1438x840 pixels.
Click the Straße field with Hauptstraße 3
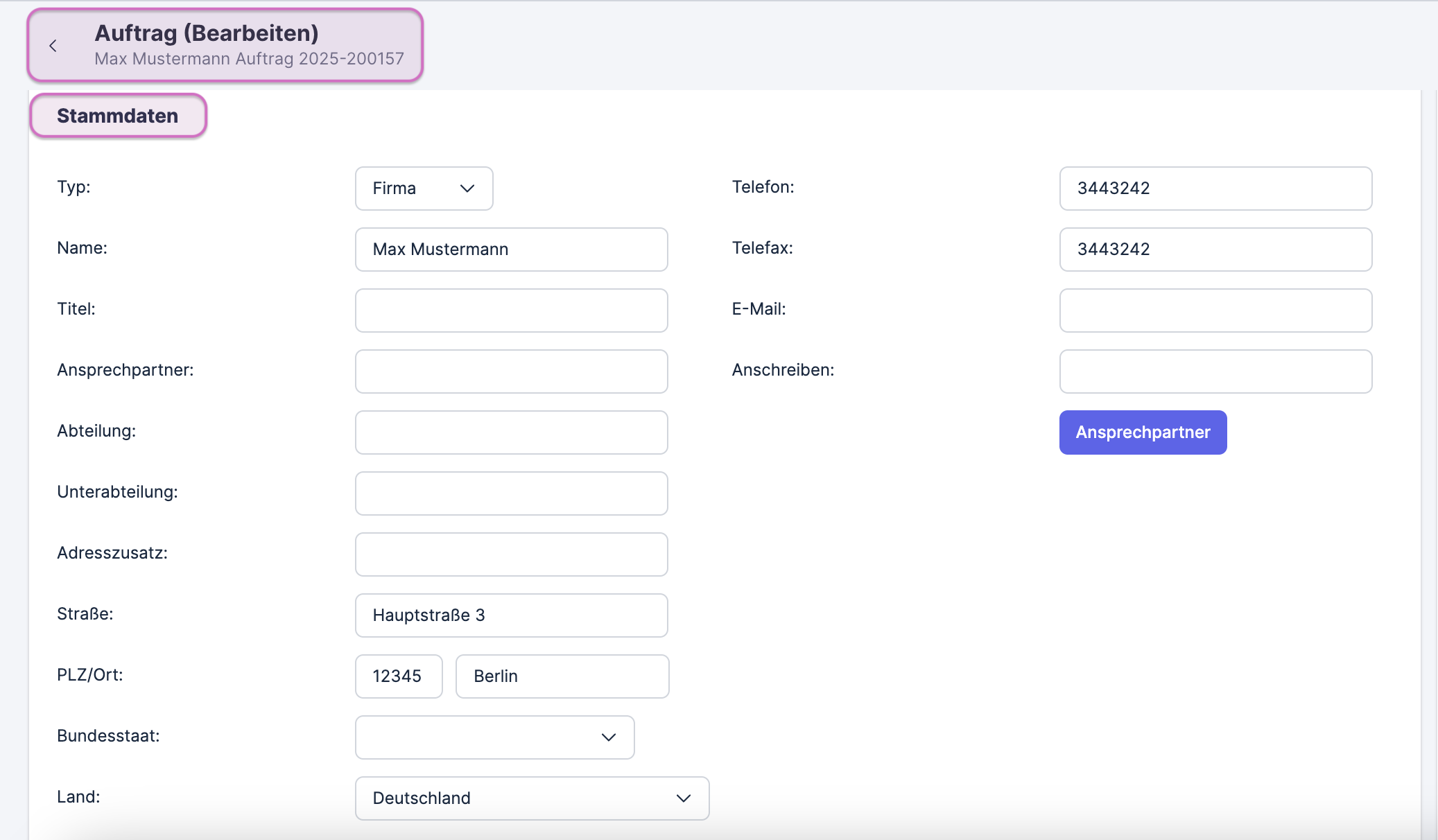pyautogui.click(x=511, y=615)
